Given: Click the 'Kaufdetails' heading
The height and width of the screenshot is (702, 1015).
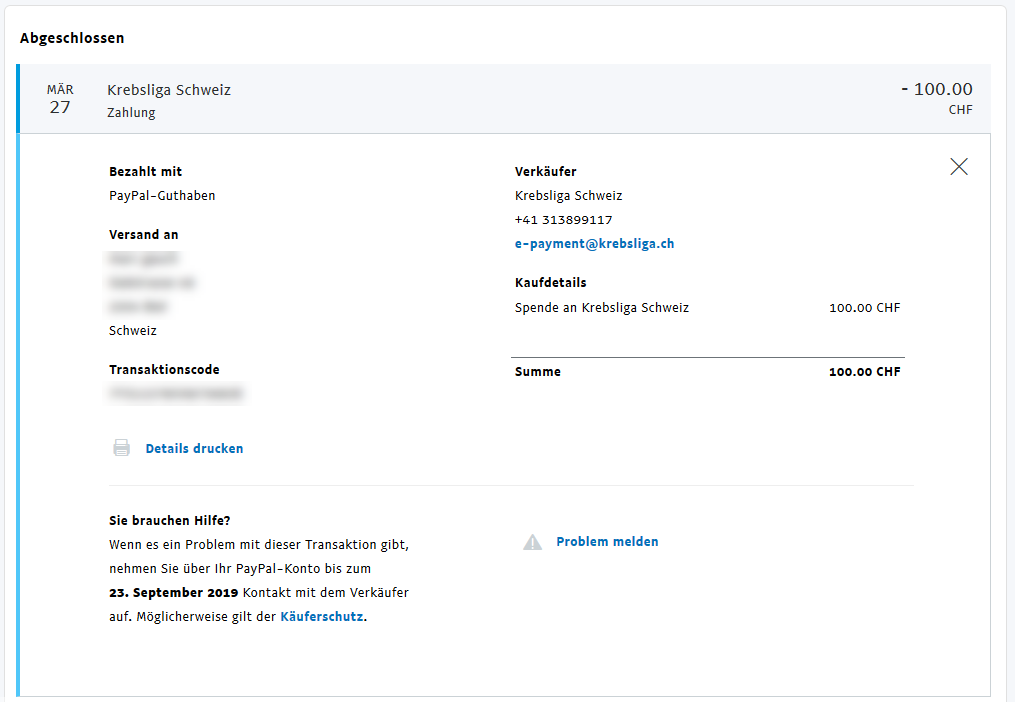Looking at the screenshot, I should [x=550, y=282].
